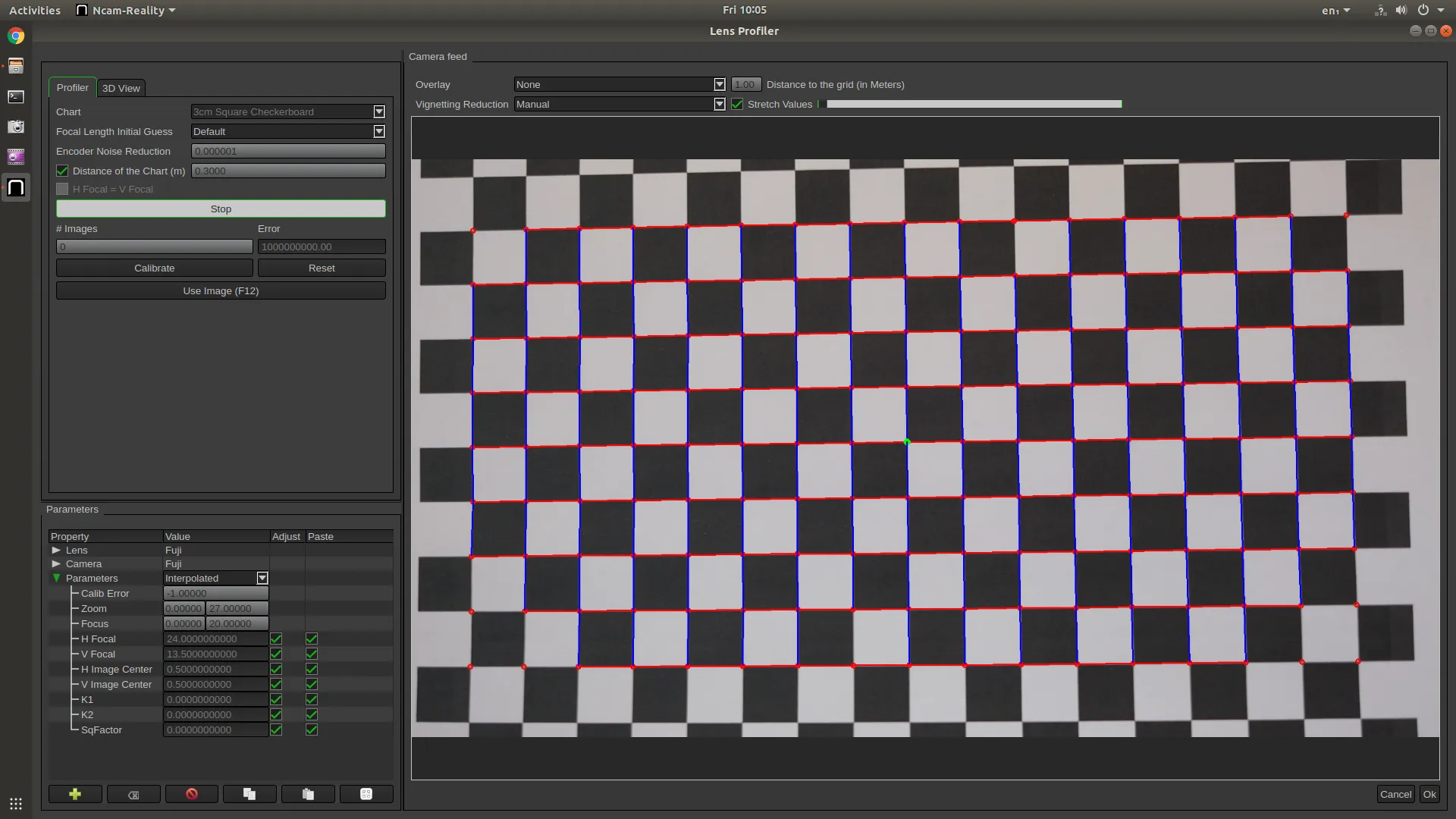Image resolution: width=1456 pixels, height=819 pixels.
Task: Switch to the 3D View tab
Action: tap(121, 88)
